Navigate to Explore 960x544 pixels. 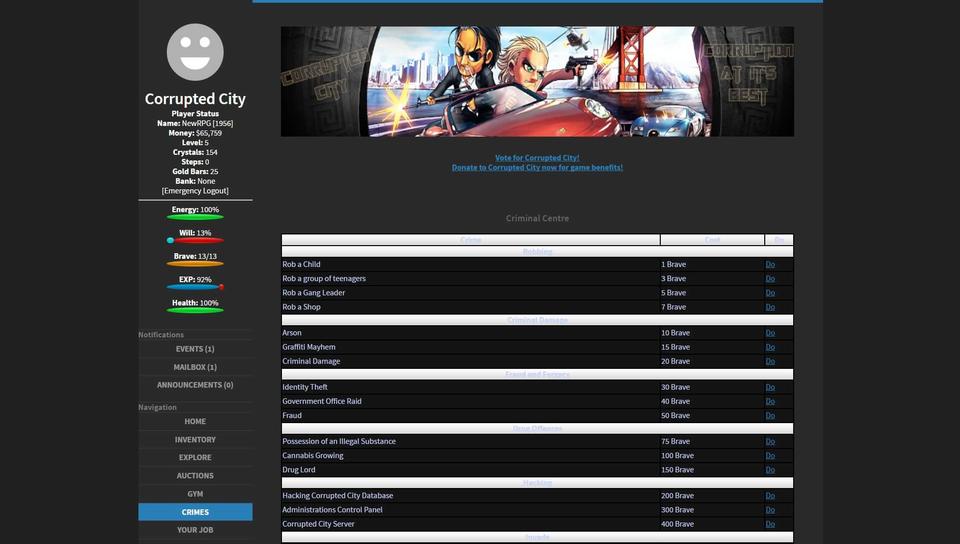[x=195, y=458]
